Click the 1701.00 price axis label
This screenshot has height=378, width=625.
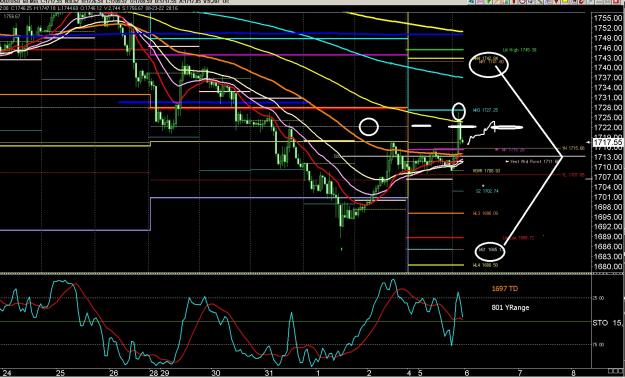(x=608, y=197)
